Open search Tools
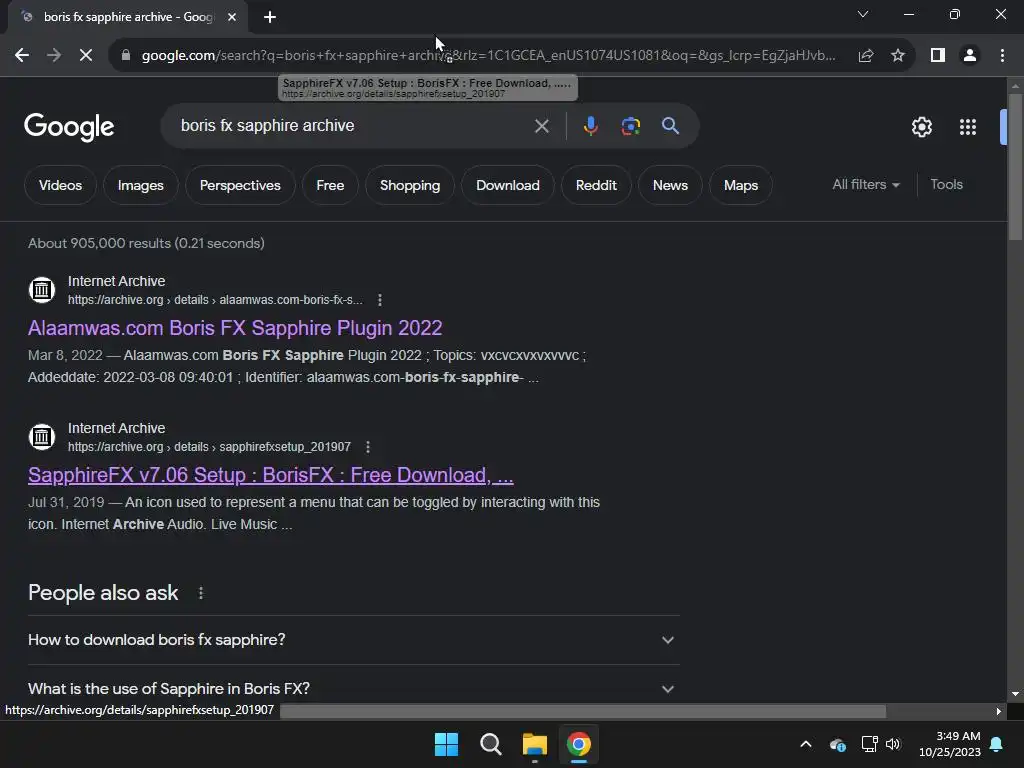This screenshot has height=768, width=1024. [x=946, y=185]
